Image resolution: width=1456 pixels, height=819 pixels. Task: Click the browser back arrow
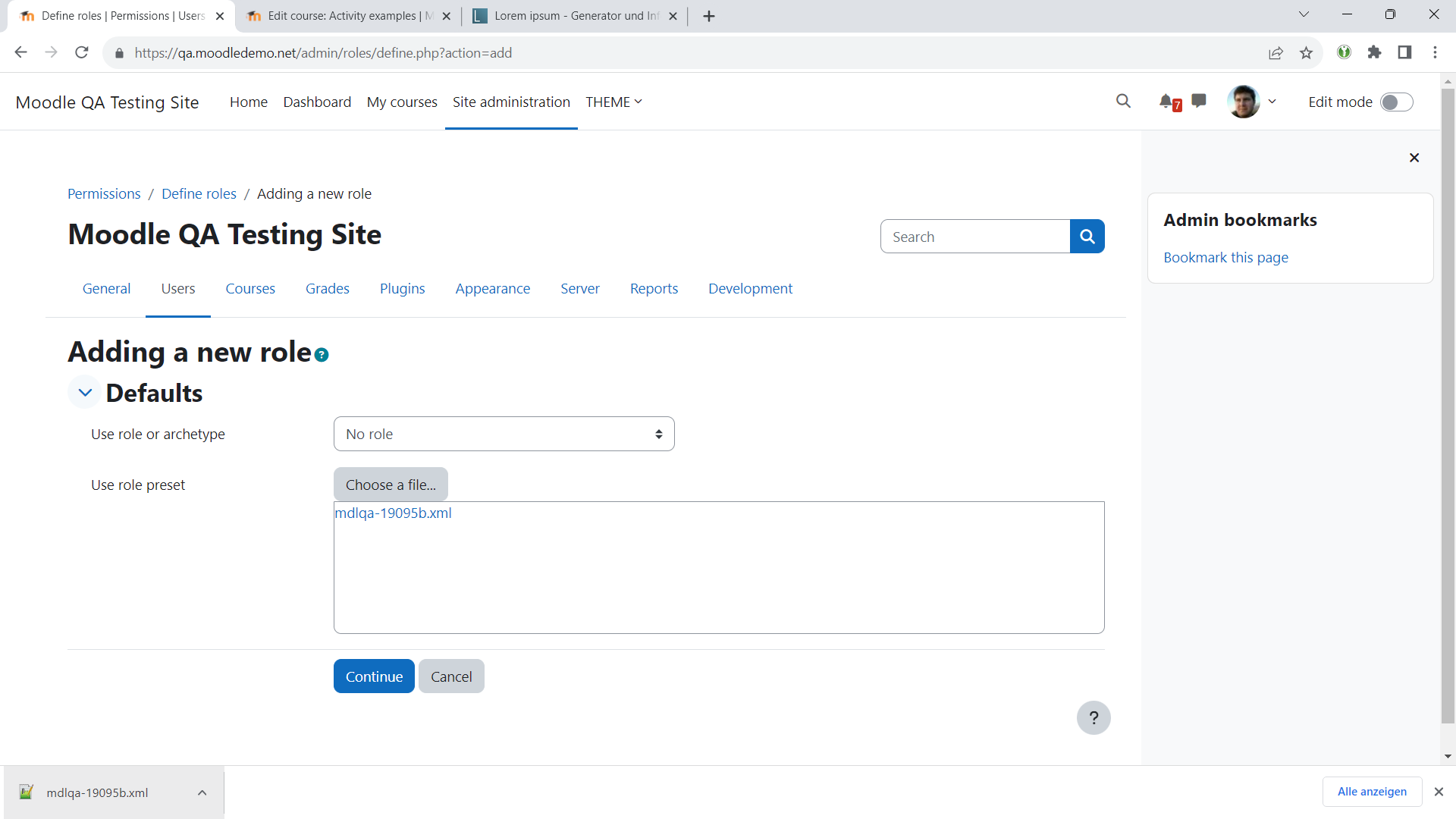pyautogui.click(x=21, y=52)
